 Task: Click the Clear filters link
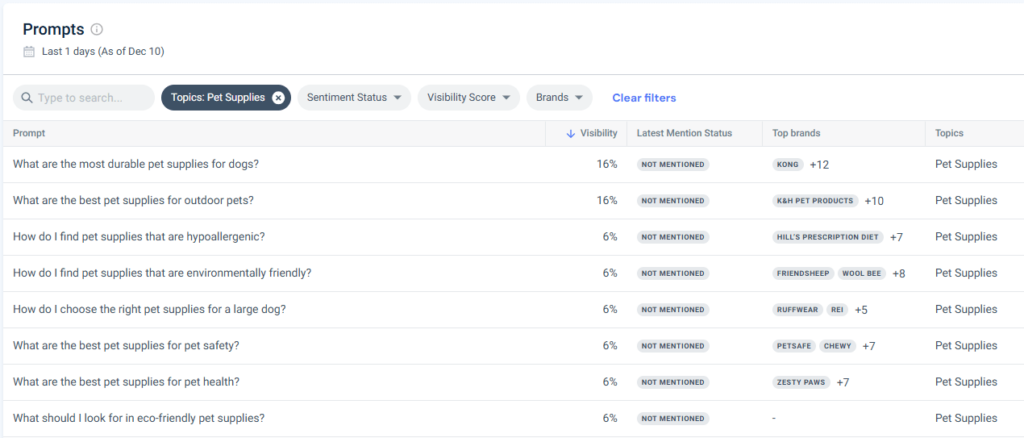[x=644, y=98]
